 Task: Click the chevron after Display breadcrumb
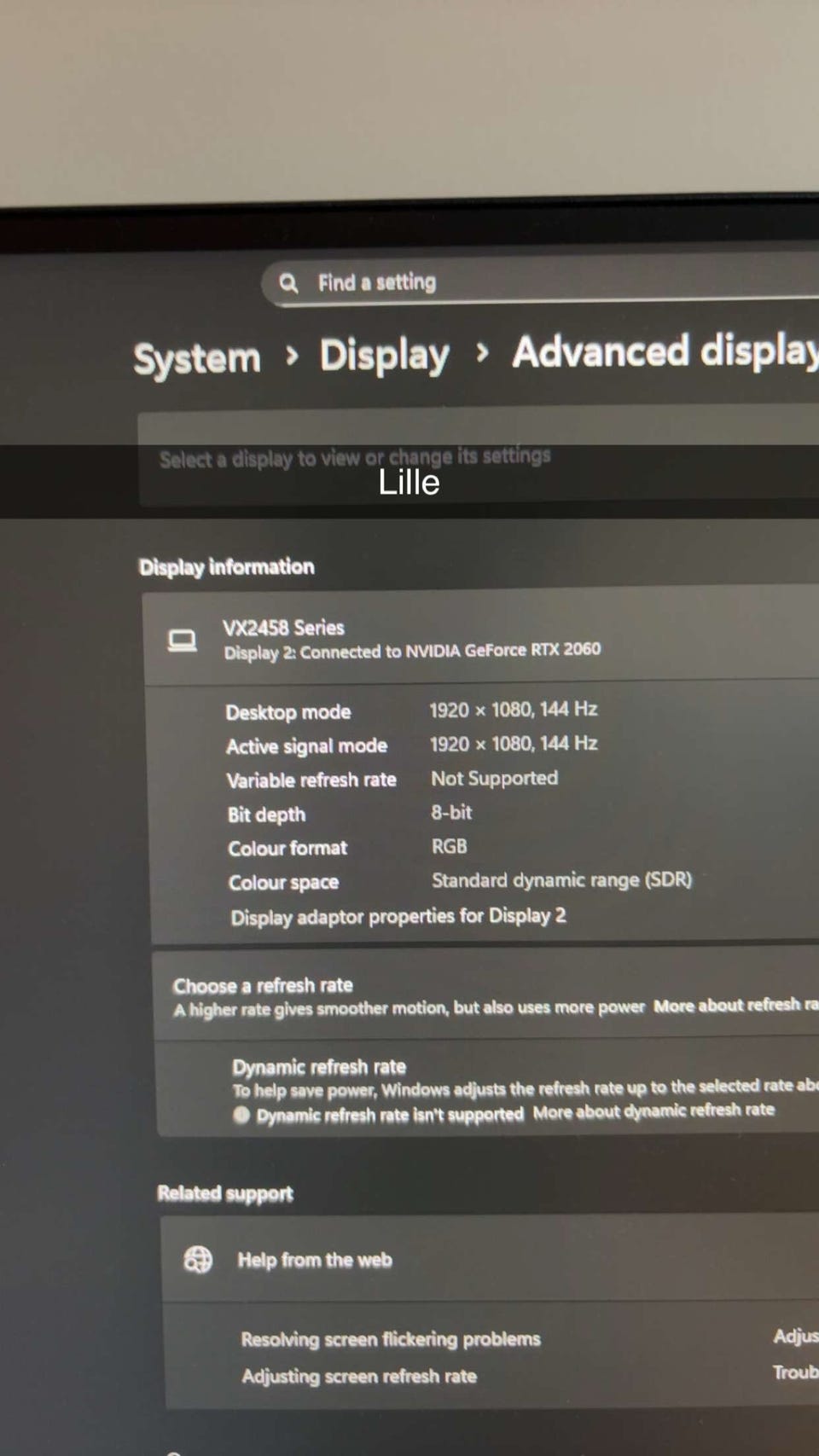482,351
